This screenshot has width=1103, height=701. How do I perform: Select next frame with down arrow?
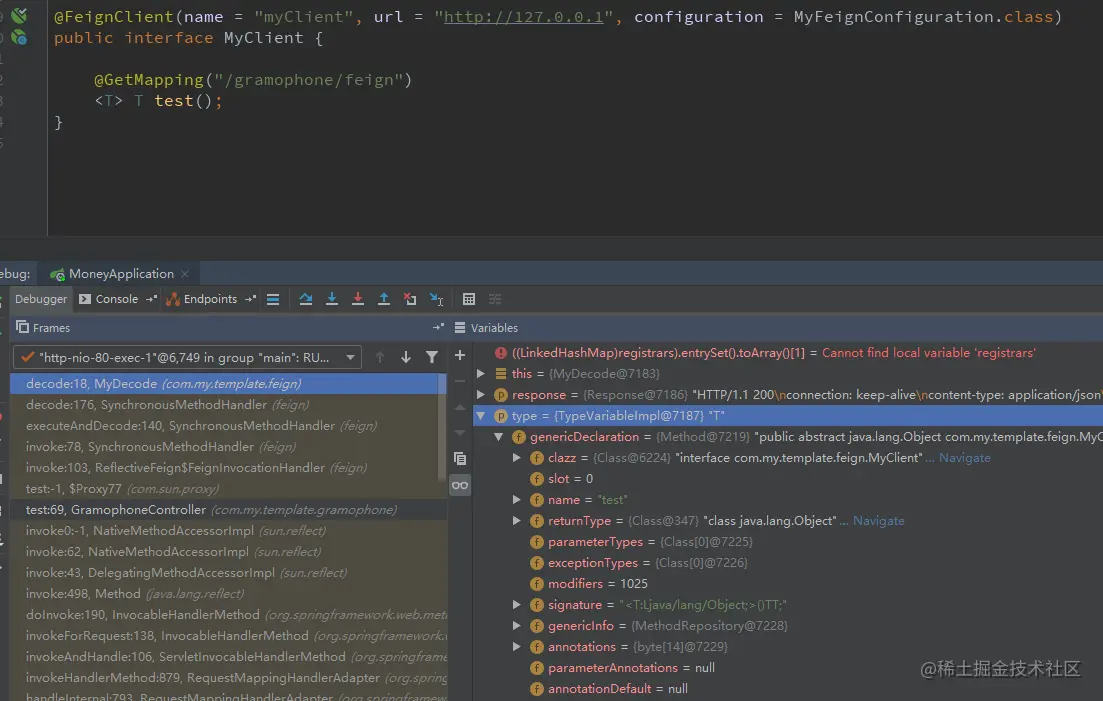(406, 357)
